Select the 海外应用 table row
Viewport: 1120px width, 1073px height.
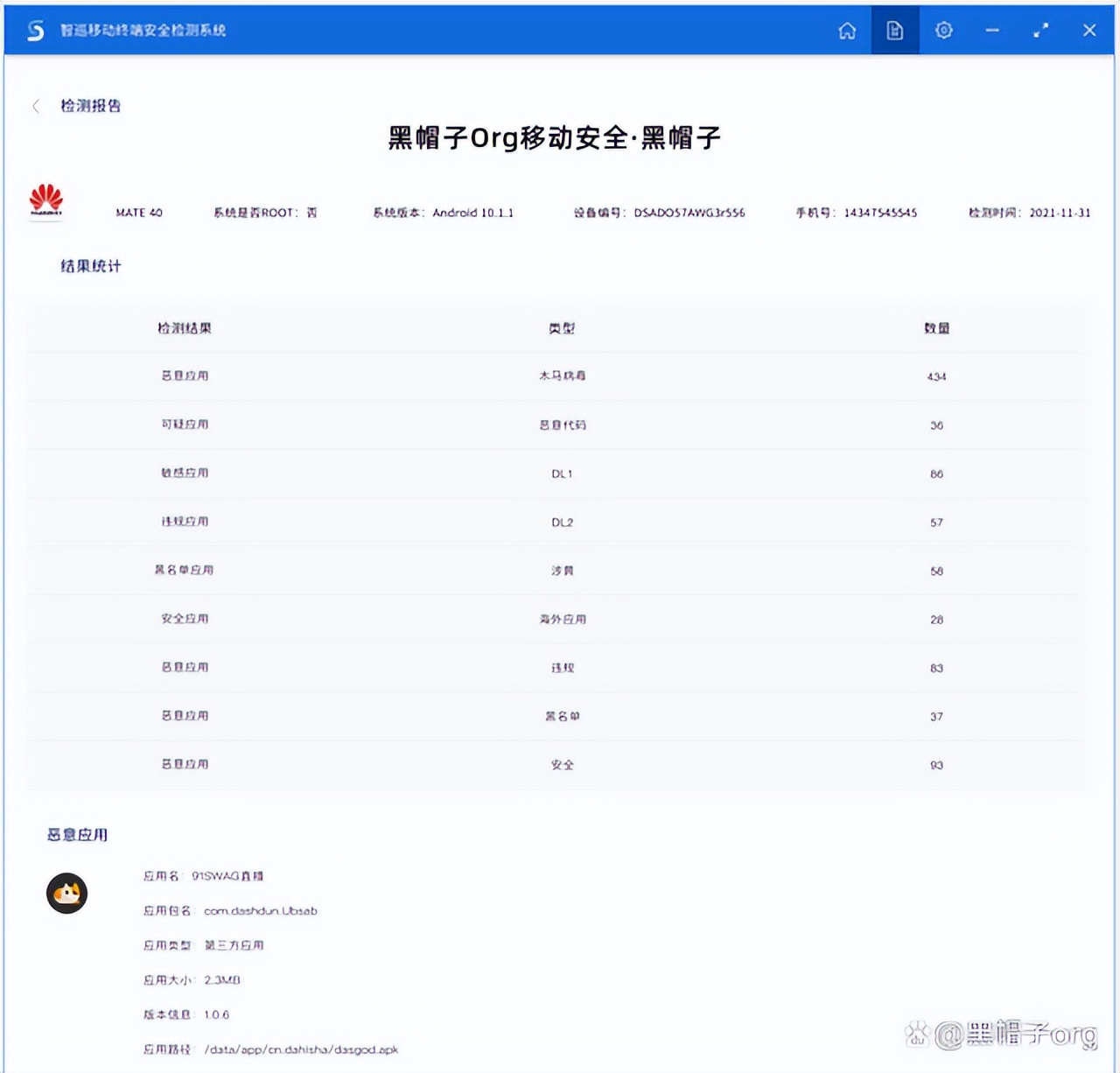[x=560, y=619]
